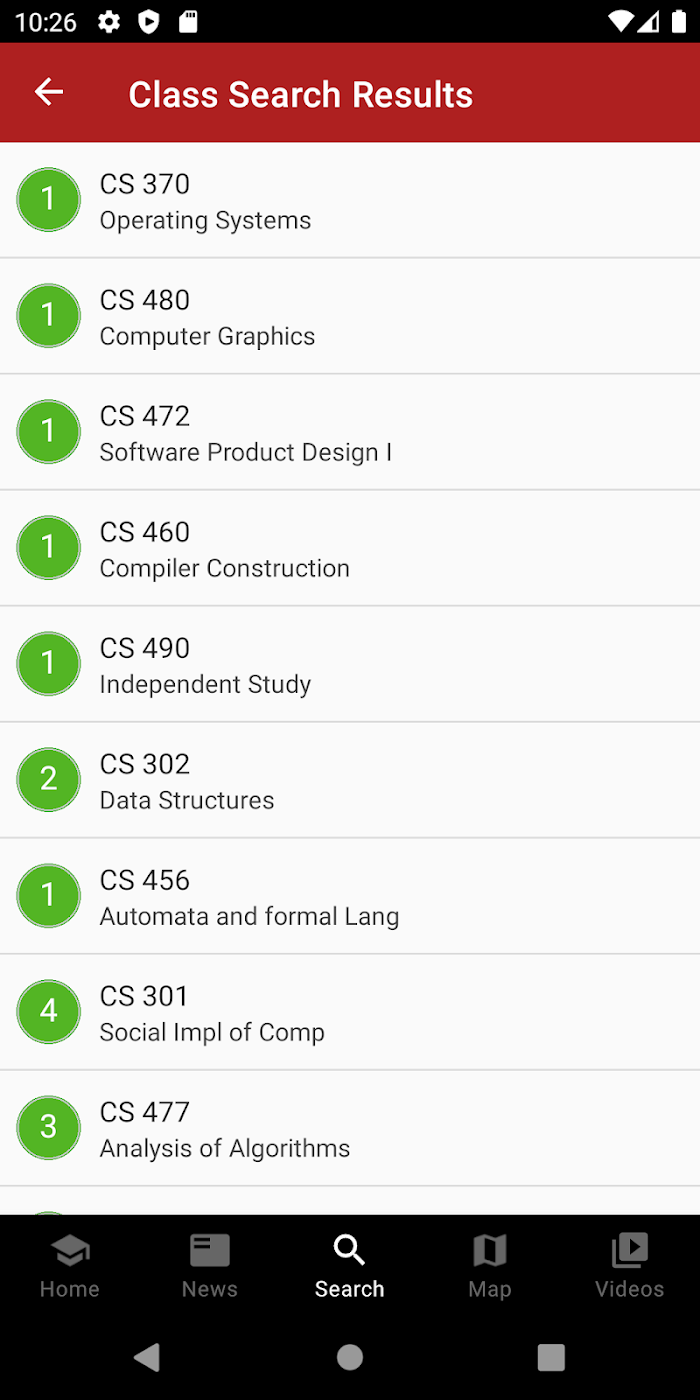
Task: Open the settings gear in status bar
Action: [x=109, y=22]
